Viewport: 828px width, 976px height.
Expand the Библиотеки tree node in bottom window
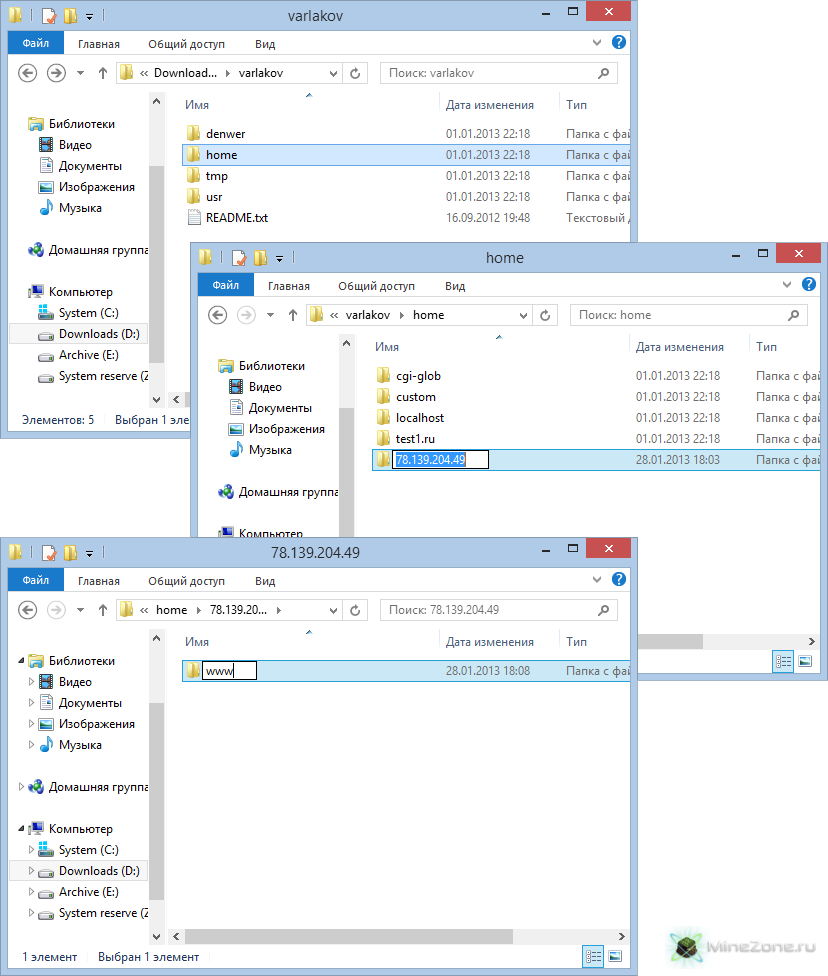pos(22,661)
